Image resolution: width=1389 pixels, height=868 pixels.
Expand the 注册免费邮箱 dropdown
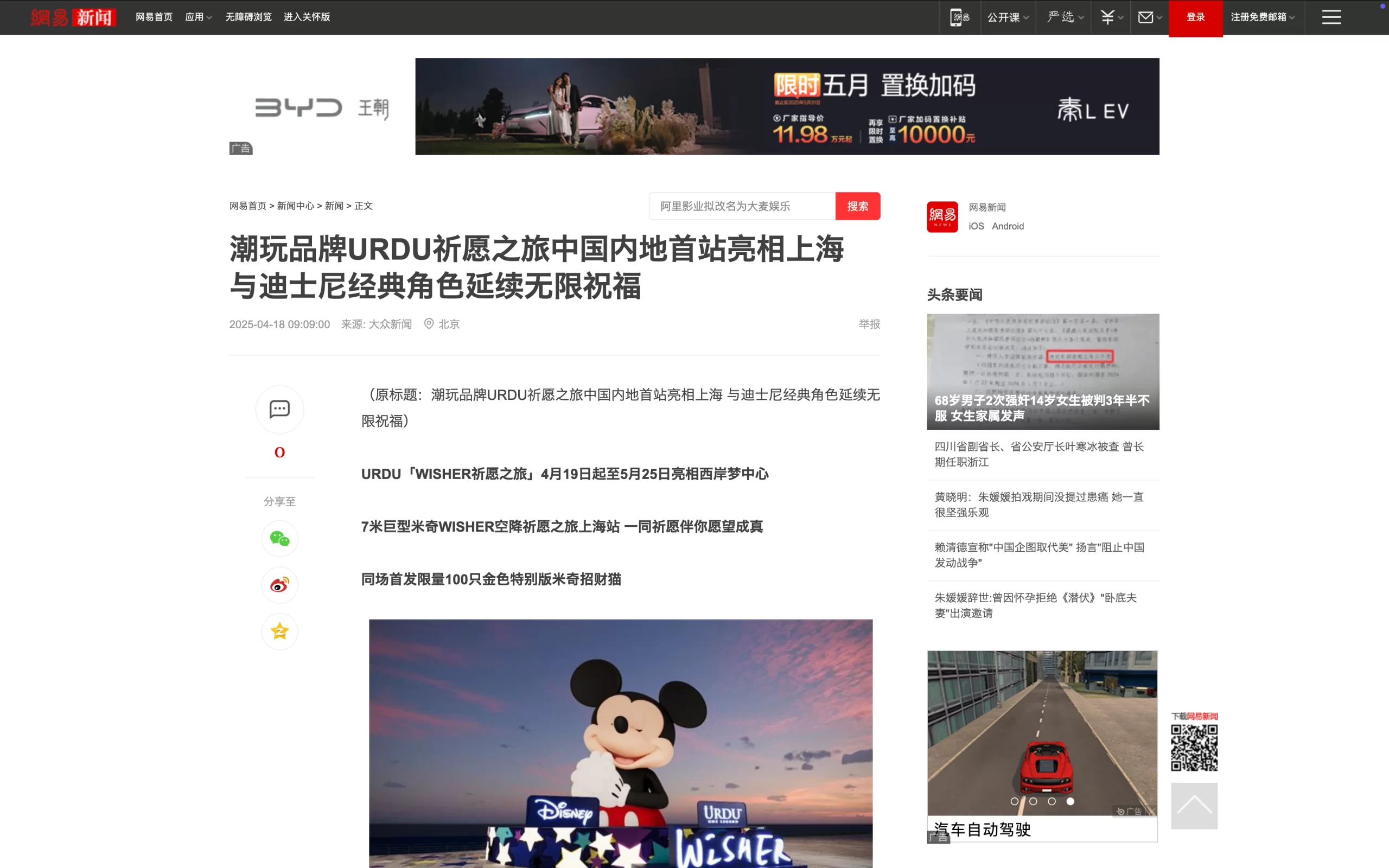pos(1262,17)
